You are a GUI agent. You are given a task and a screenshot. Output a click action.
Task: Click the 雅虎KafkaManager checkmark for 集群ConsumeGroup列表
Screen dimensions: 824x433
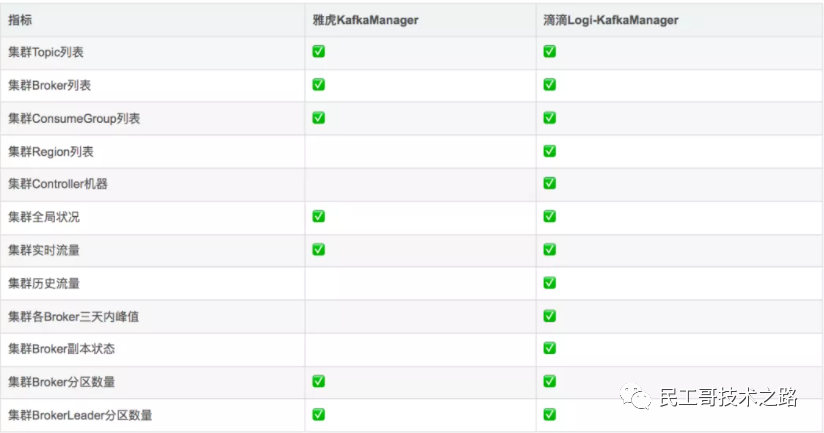[x=318, y=118]
